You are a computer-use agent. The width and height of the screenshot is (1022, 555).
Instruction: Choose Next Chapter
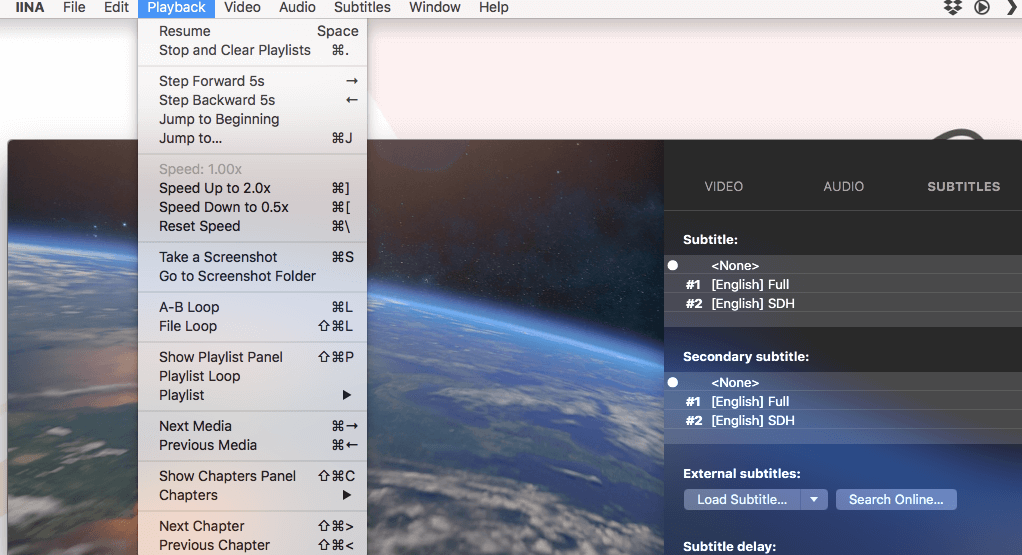(x=252, y=526)
